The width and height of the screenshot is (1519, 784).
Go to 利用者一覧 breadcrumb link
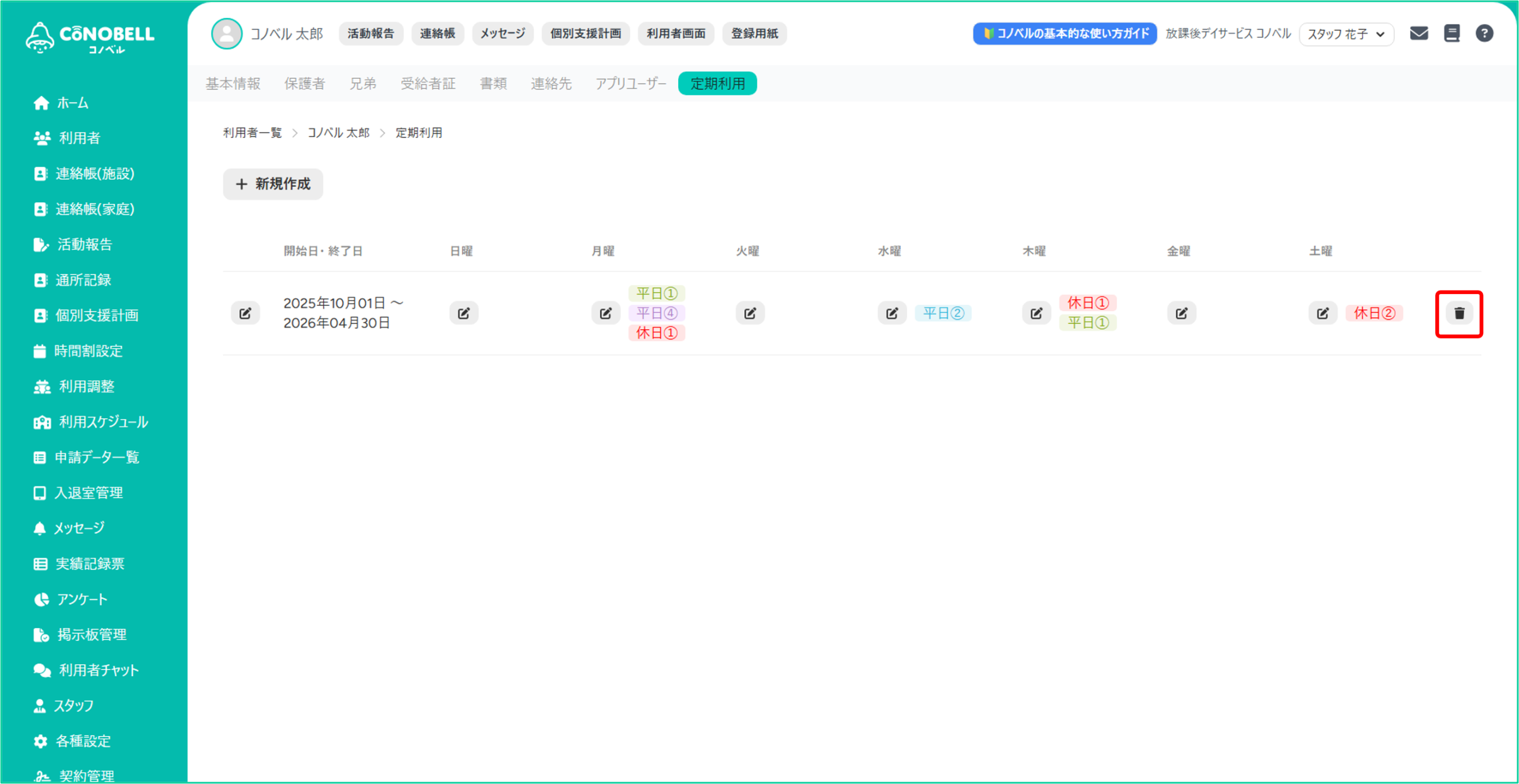pyautogui.click(x=252, y=133)
